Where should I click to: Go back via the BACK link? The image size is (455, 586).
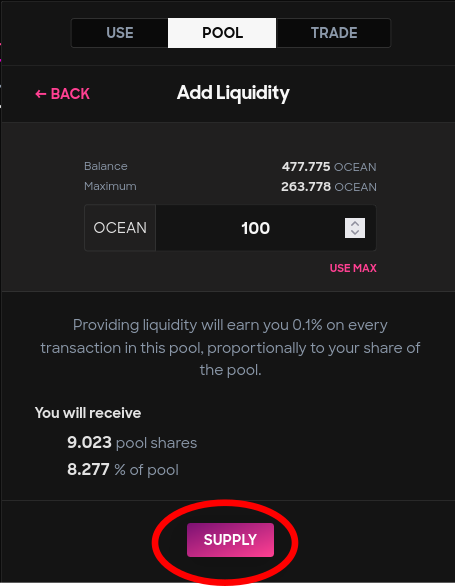click(62, 94)
